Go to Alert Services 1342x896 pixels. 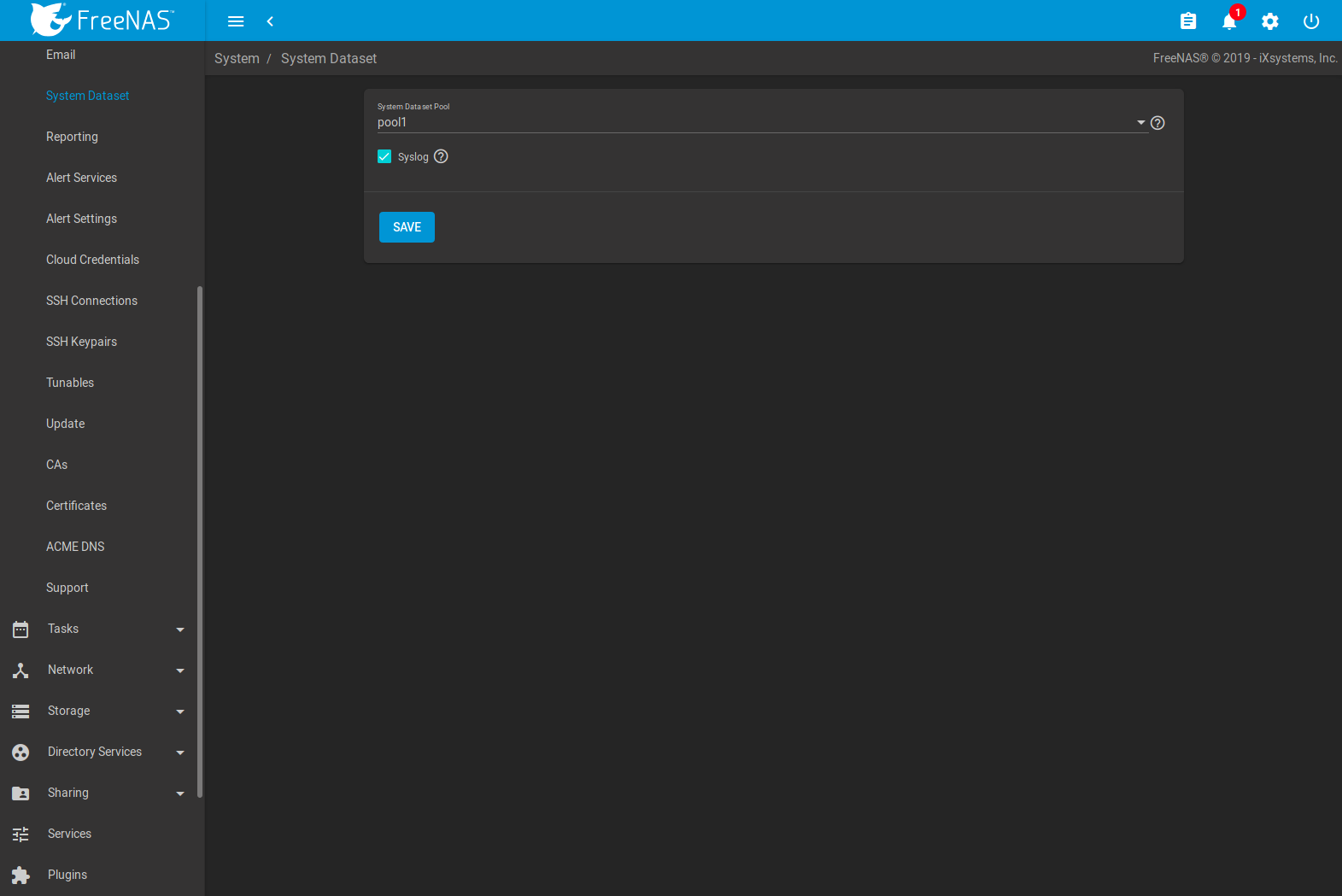[81, 178]
